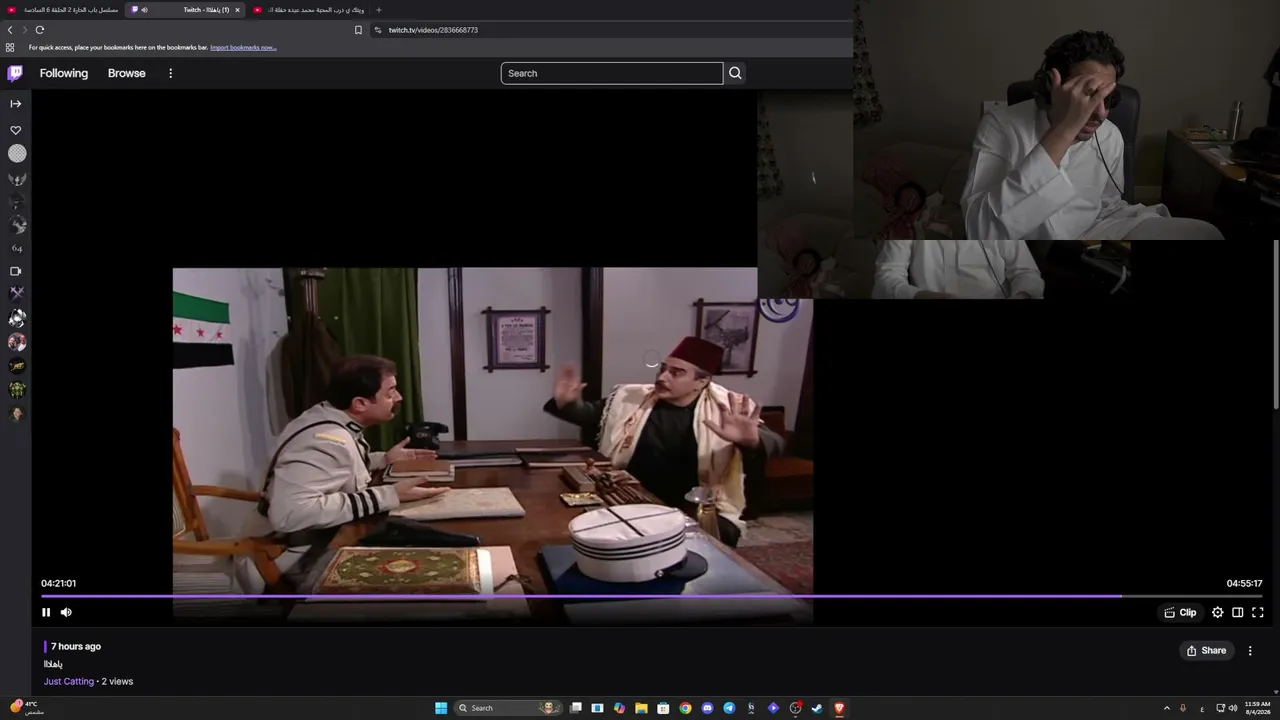1280x720 pixels.
Task: Open the Browse tab
Action: [127, 73]
